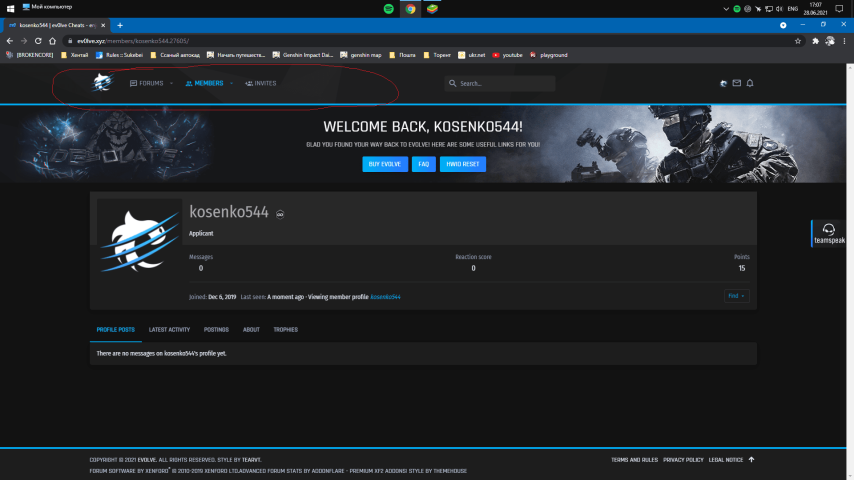Switch to the Postings tab
854x480 pixels.
(x=216, y=330)
